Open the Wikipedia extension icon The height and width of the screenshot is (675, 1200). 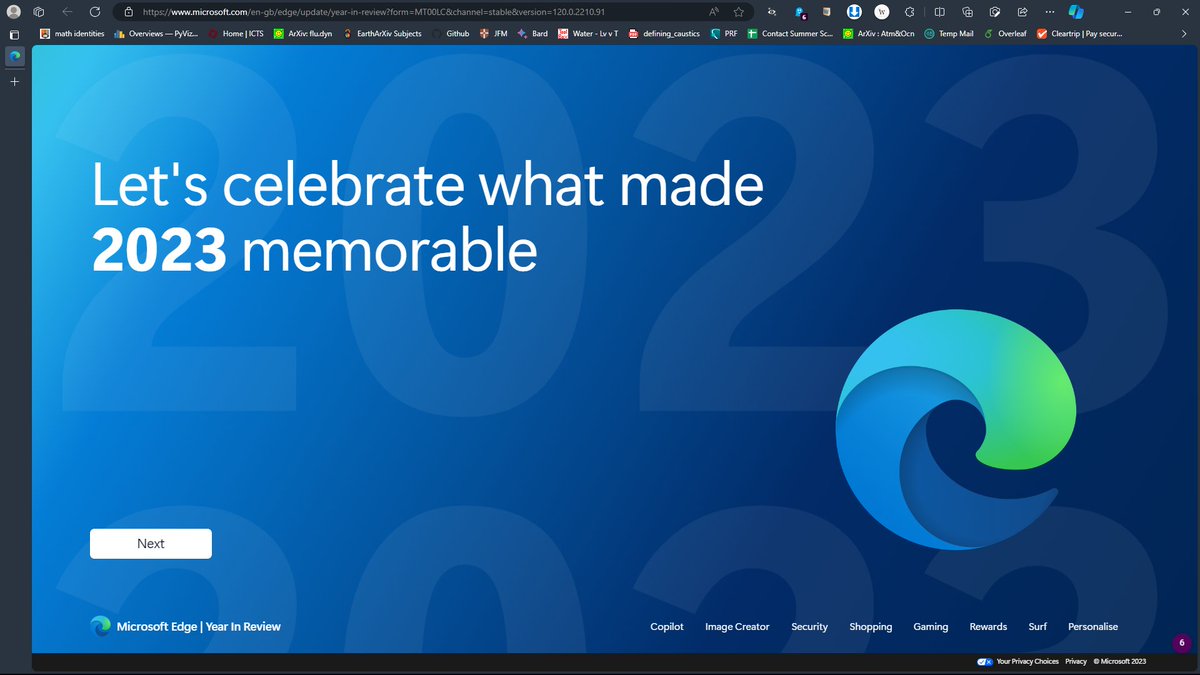(881, 12)
